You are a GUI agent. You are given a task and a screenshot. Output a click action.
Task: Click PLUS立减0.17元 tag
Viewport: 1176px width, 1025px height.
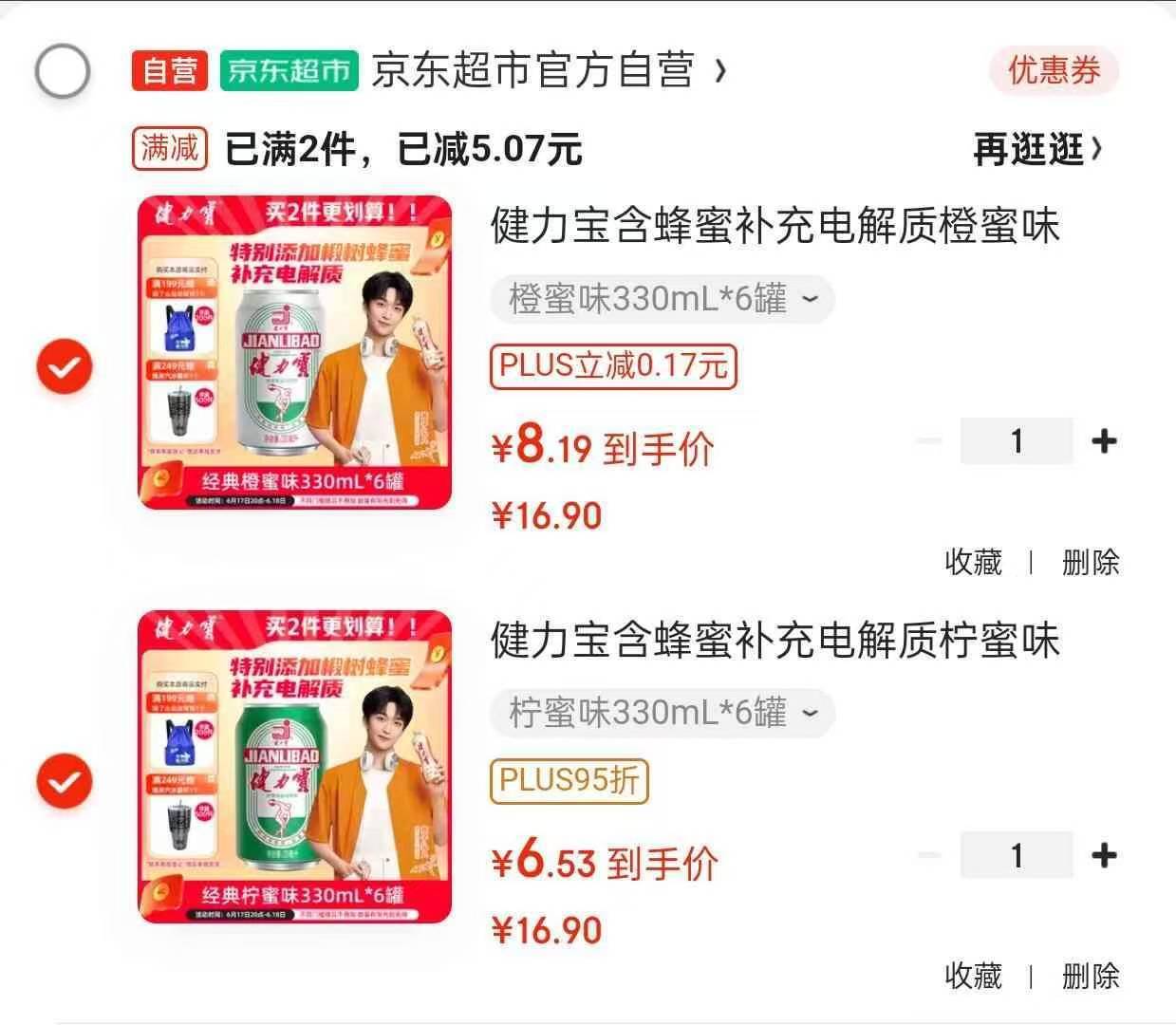click(613, 366)
